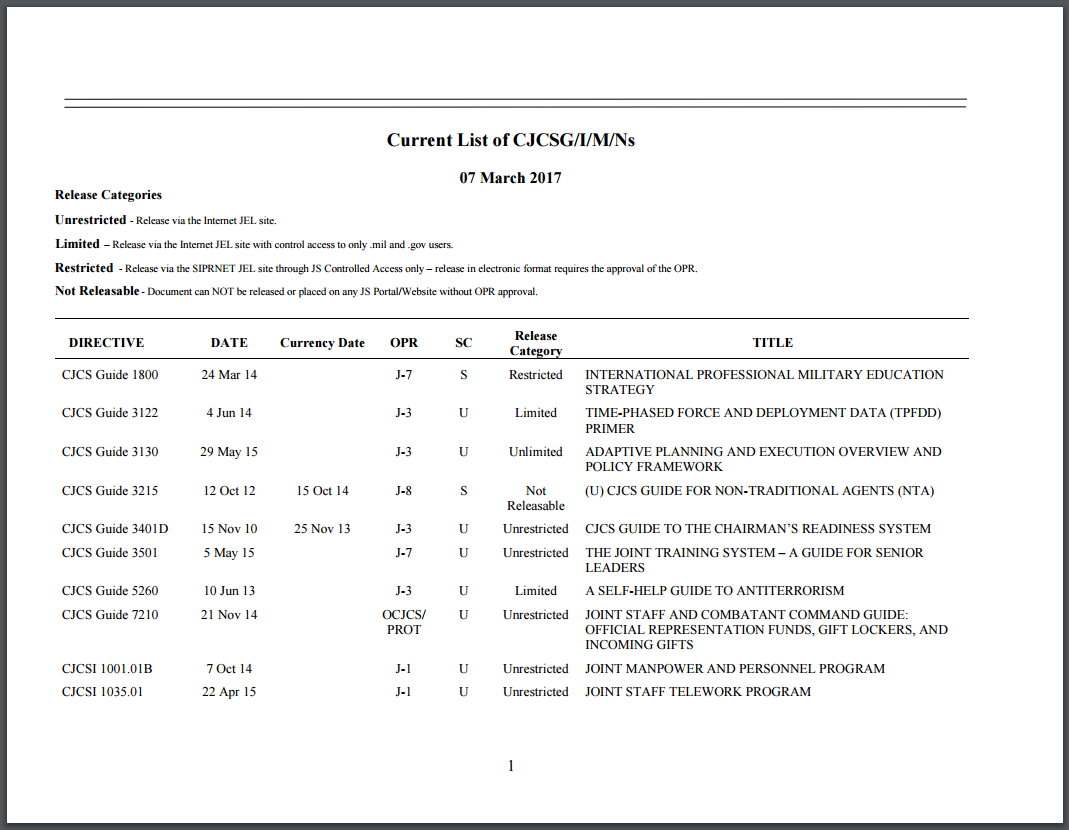Click the DIRECTIVE column header
Screen dimensions: 1069x830
tap(106, 342)
